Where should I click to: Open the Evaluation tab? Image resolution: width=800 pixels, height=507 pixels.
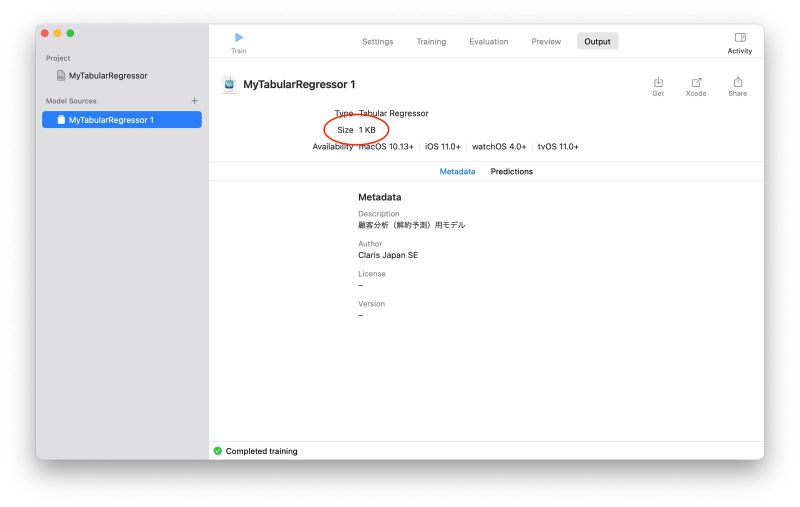(489, 41)
